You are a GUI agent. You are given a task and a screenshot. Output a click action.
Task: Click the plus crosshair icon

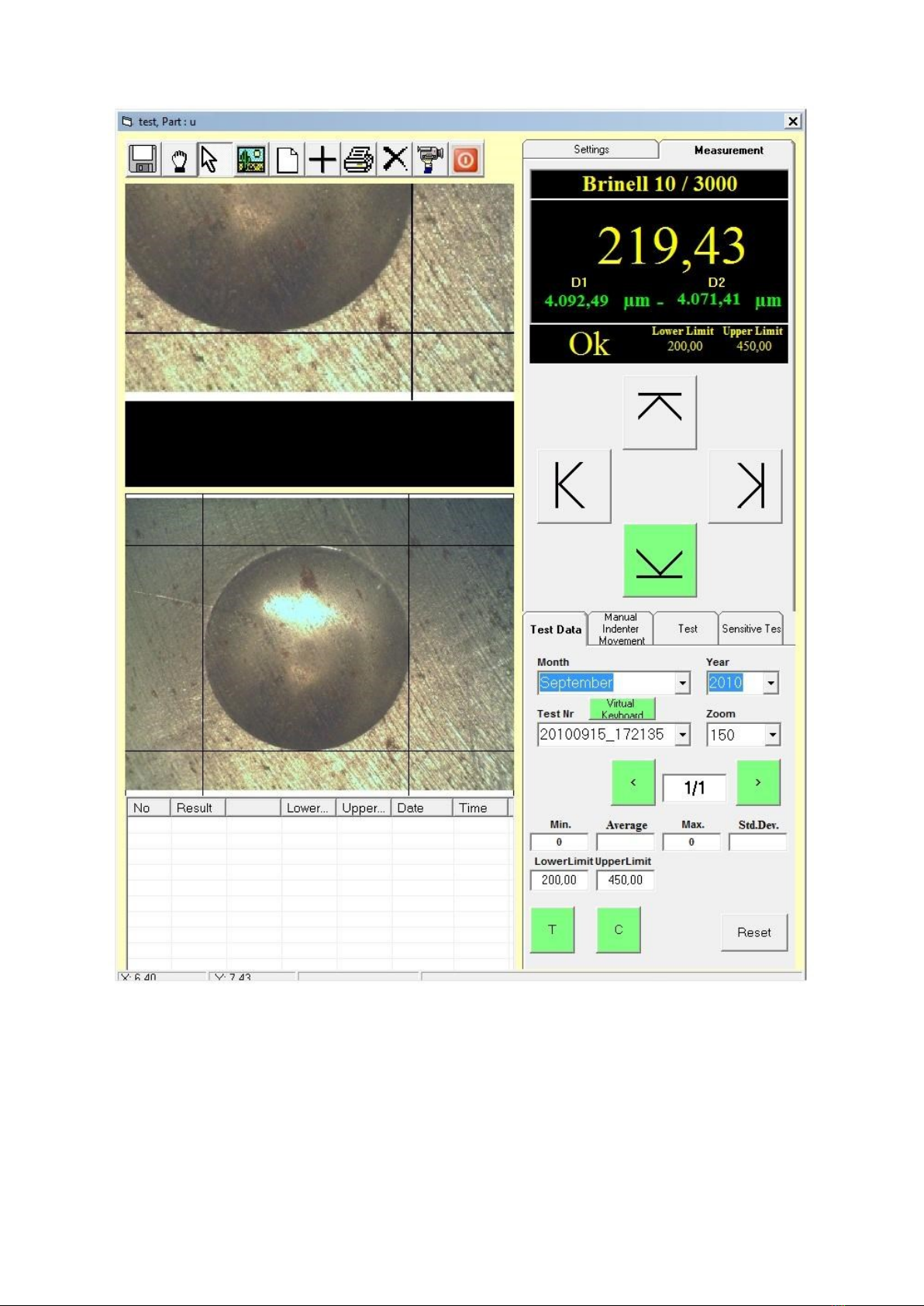322,160
